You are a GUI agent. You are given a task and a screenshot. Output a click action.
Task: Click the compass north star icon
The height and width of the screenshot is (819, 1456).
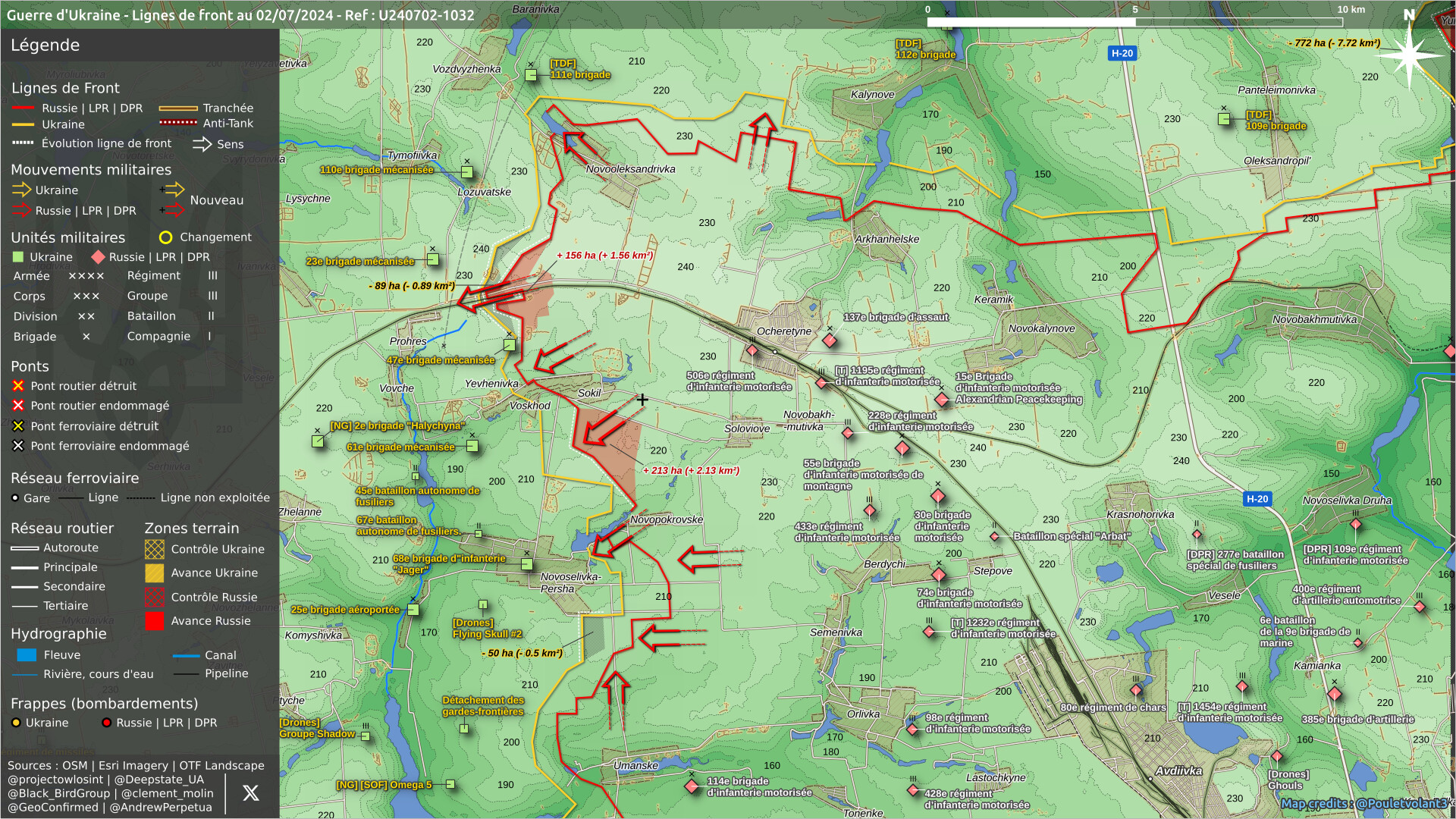pos(1408,55)
